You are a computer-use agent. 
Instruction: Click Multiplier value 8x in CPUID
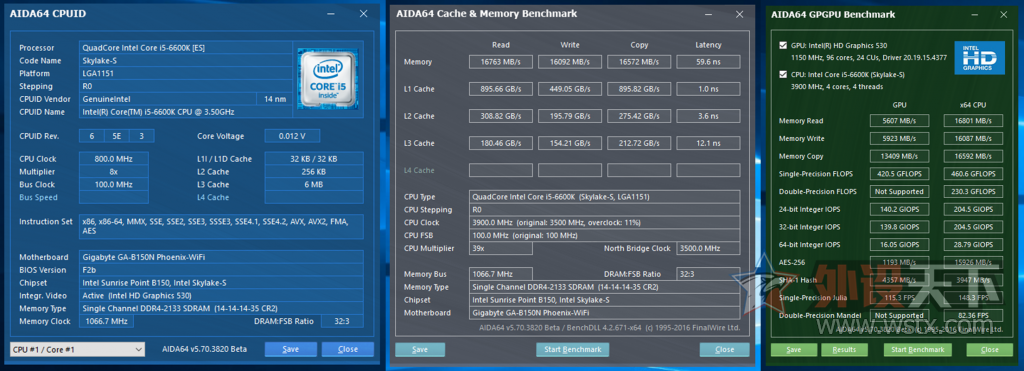pos(114,172)
